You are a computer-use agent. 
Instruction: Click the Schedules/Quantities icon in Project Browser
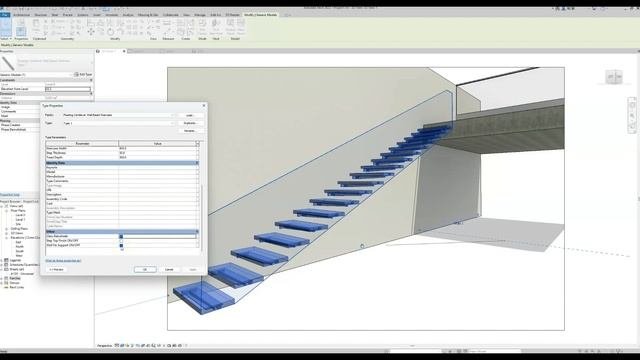click(6, 264)
